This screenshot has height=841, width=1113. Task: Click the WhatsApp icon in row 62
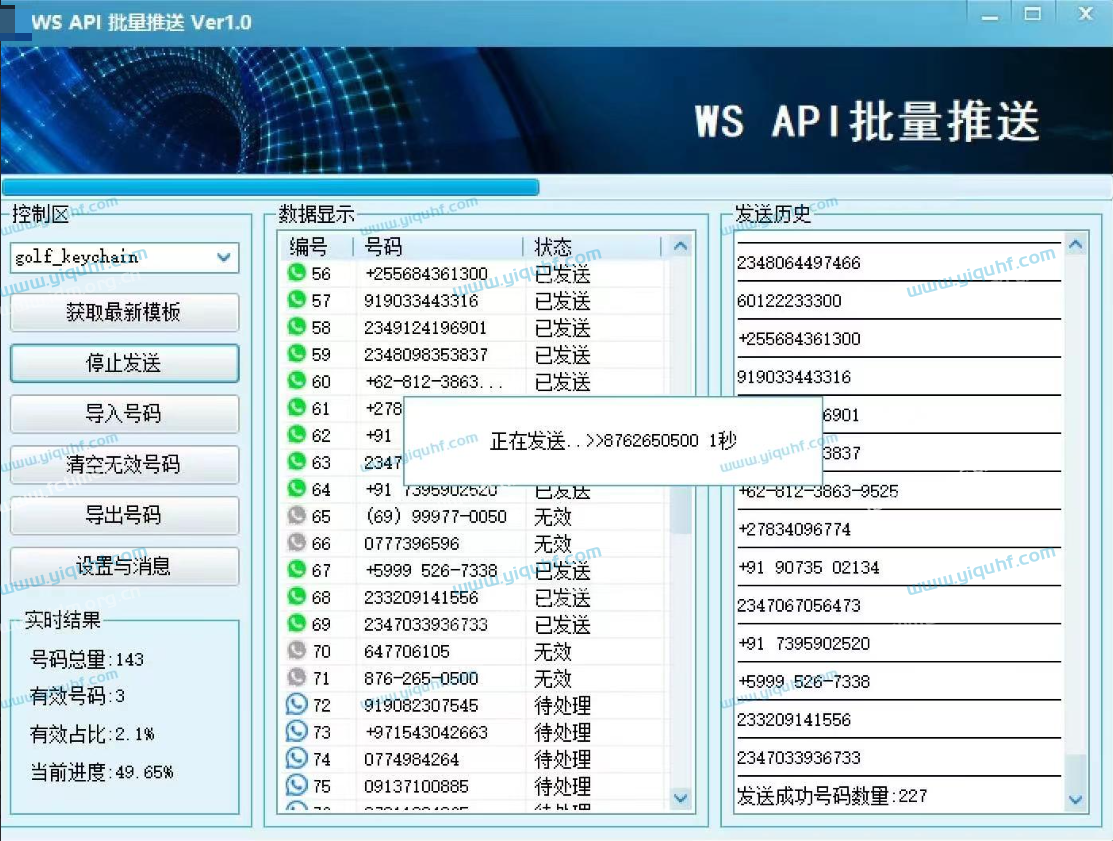pyautogui.click(x=297, y=434)
